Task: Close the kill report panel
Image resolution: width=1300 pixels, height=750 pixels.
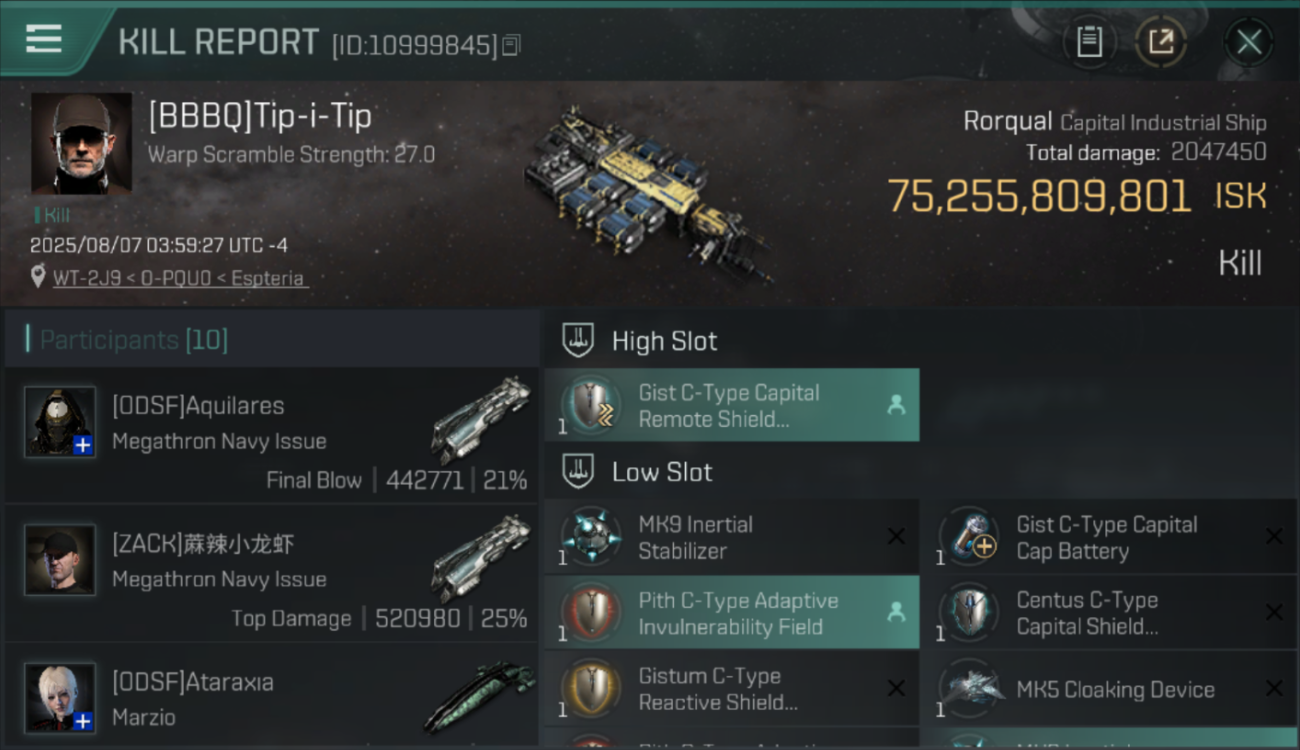Action: coord(1249,42)
